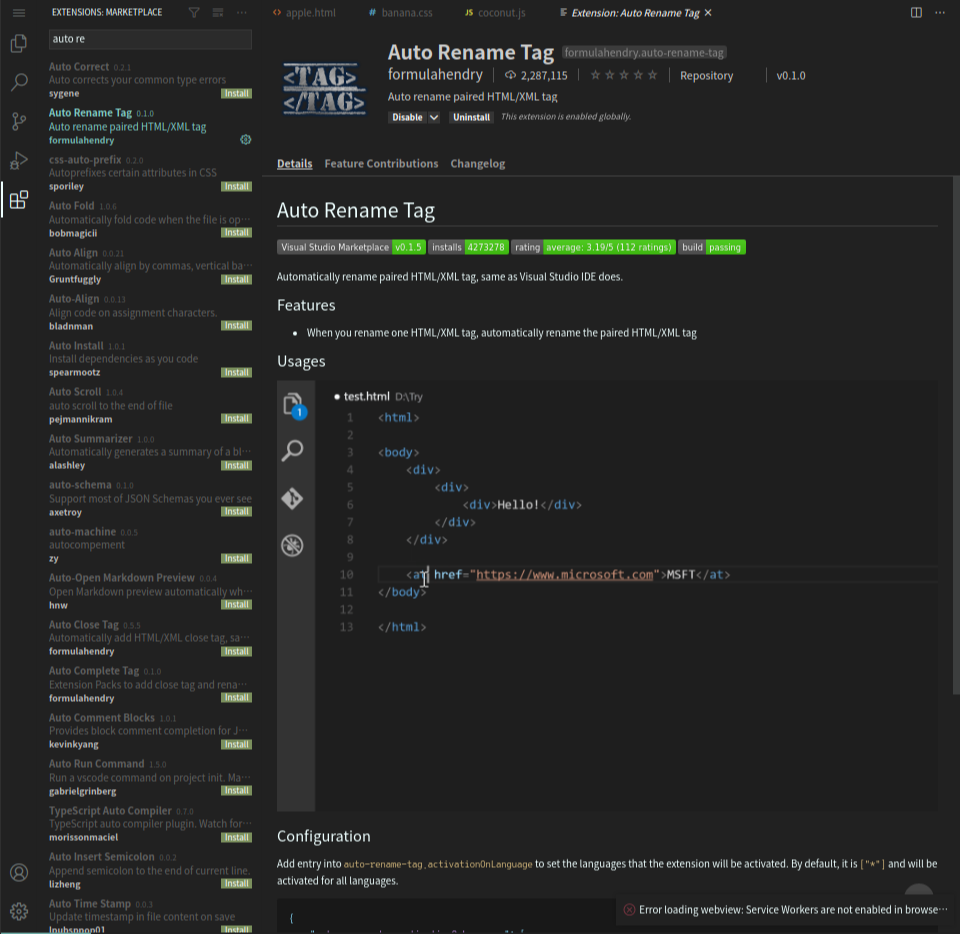
Task: Click the Disable button
Action: click(407, 118)
